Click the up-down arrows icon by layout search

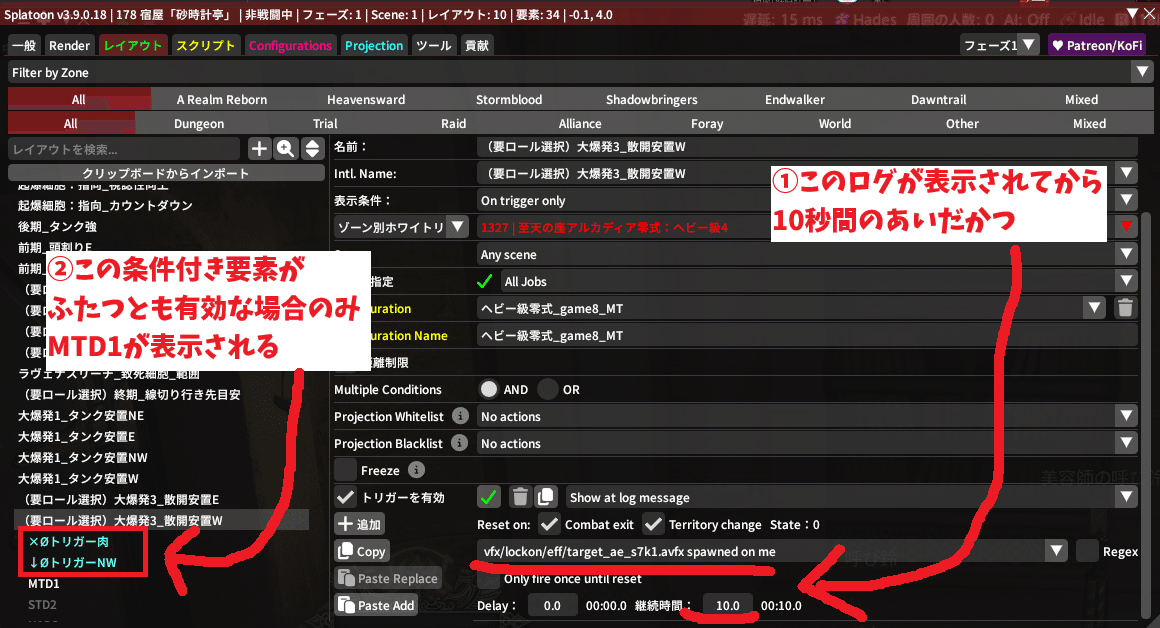[312, 148]
